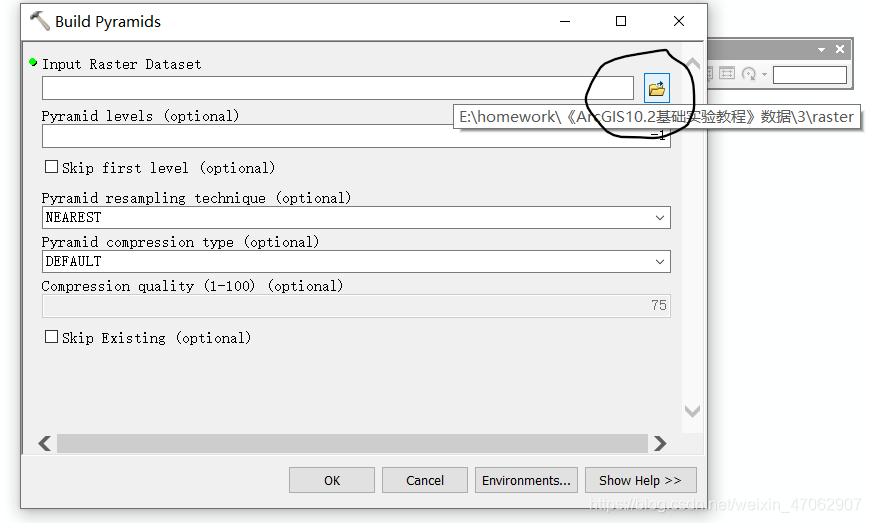Viewport: 871px width, 523px height.
Task: Open the Environments... settings button
Action: [526, 480]
